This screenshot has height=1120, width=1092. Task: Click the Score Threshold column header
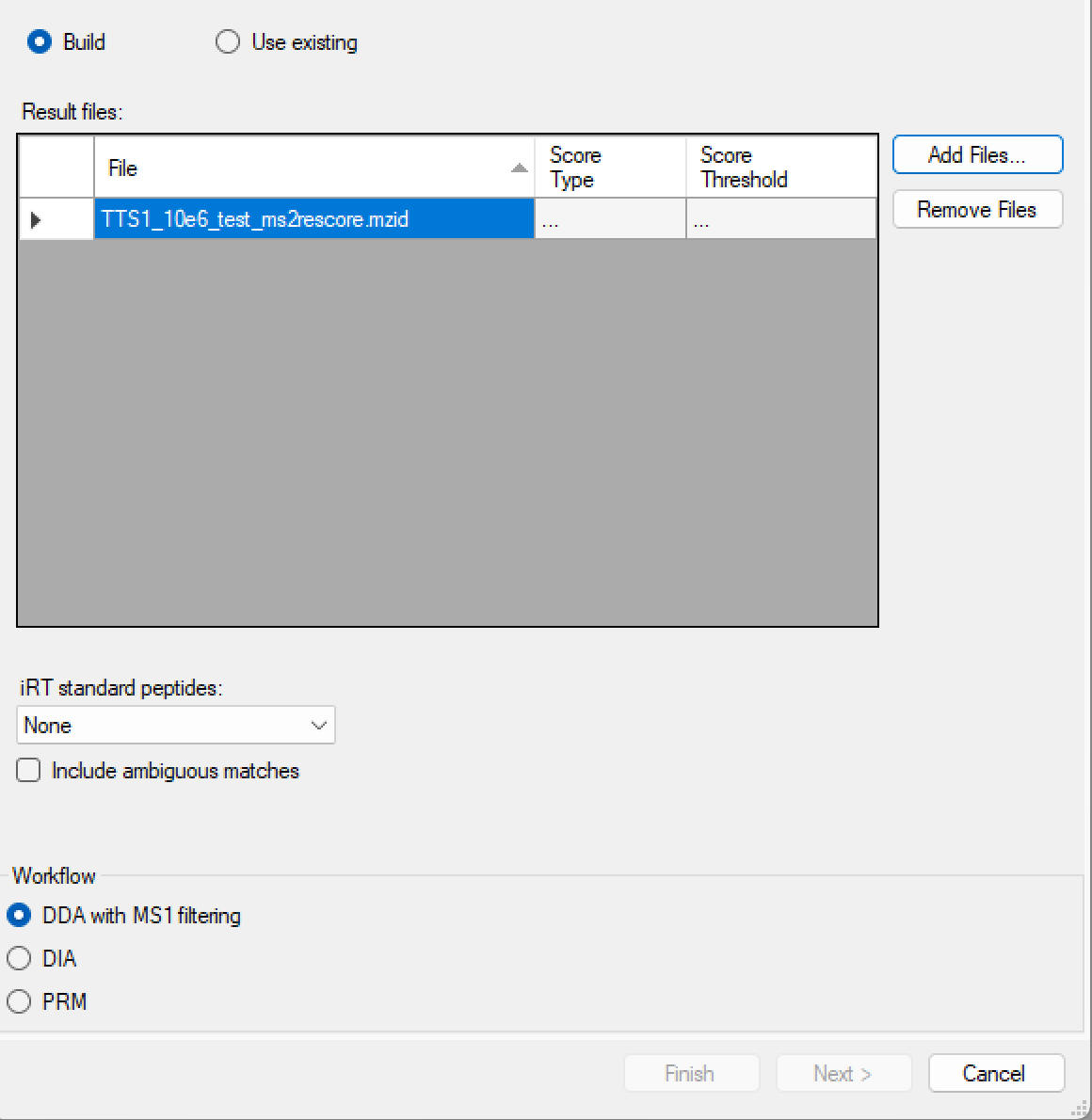coord(780,168)
